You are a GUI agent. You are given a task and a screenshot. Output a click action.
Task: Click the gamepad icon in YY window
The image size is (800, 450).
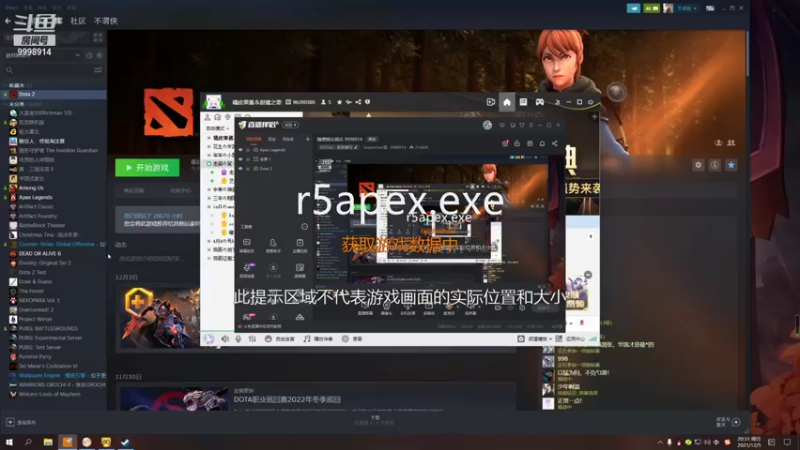[x=539, y=102]
